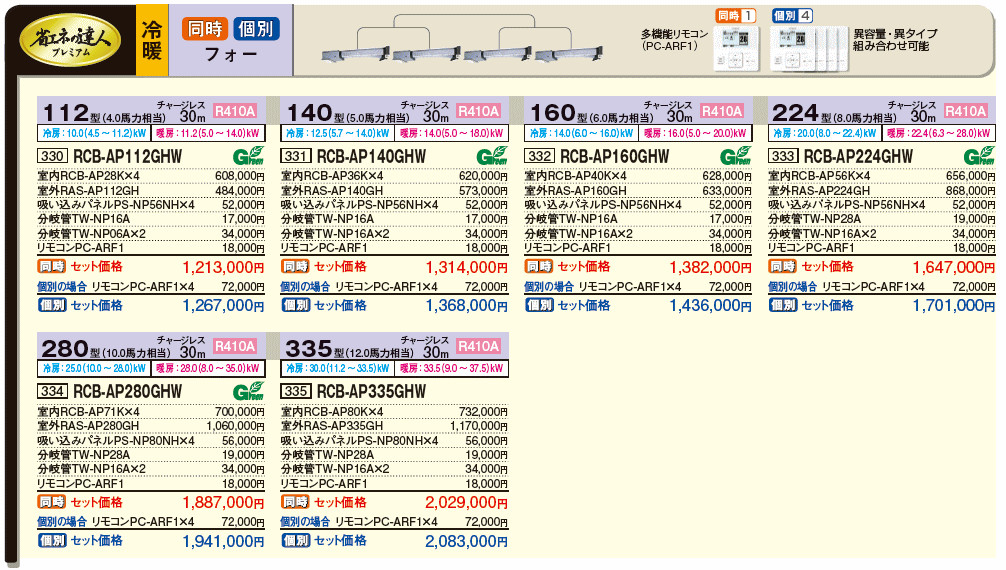This screenshot has height=570, width=1006.
Task: Click the 暖房 11.2(5.0～14.0)kW capacity box
Action: pyautogui.click(x=208, y=133)
